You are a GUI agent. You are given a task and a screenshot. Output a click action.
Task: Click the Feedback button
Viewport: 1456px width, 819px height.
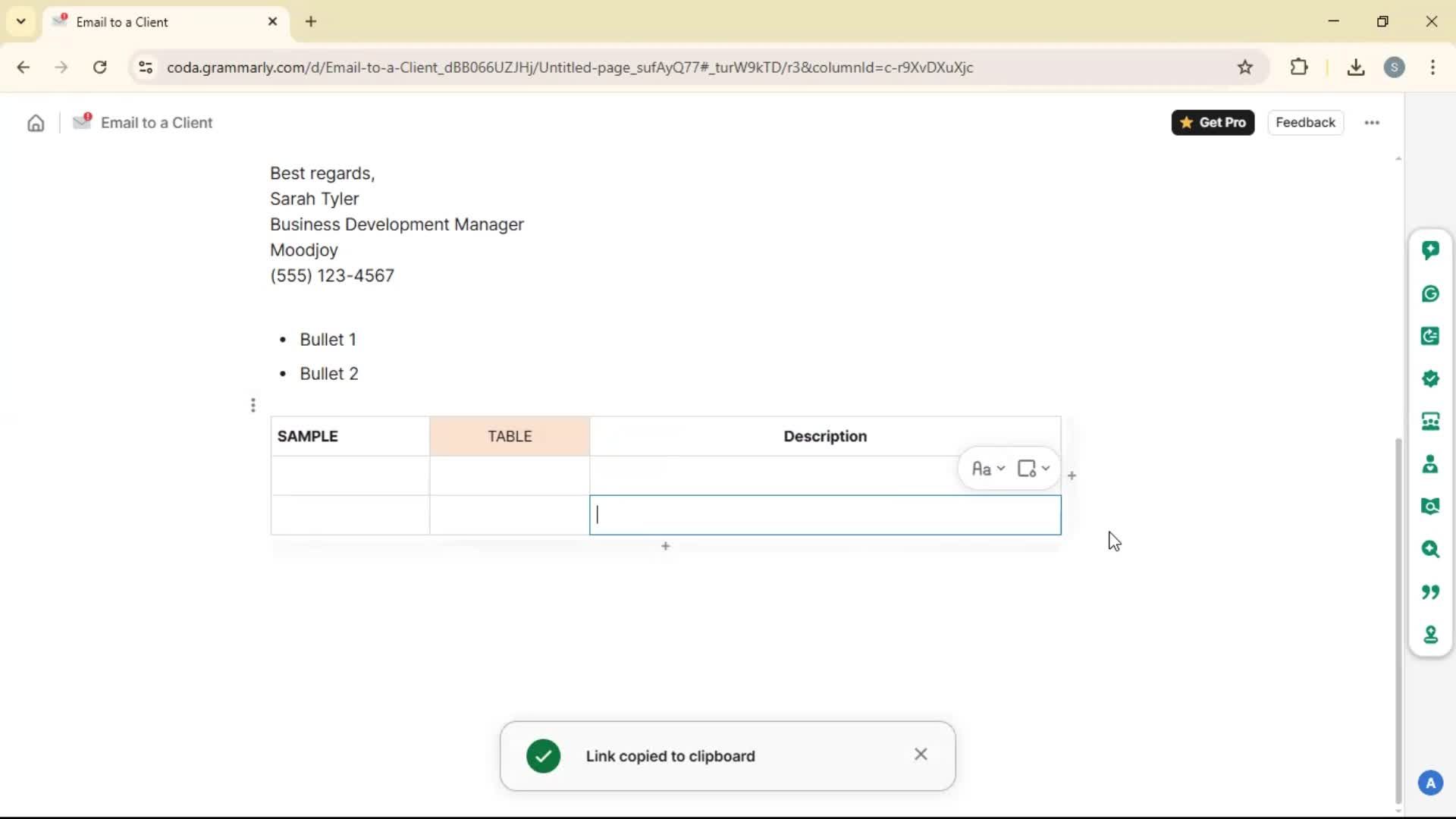[1305, 123]
